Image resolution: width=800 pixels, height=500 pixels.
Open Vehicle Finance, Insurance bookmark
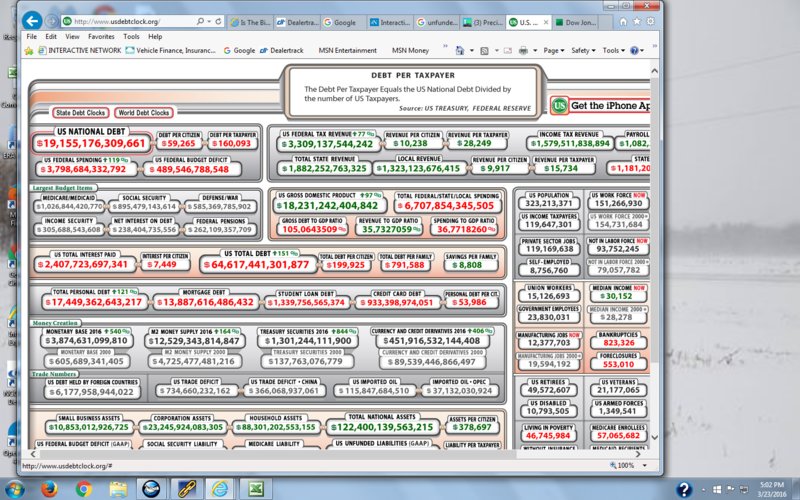click(x=171, y=51)
